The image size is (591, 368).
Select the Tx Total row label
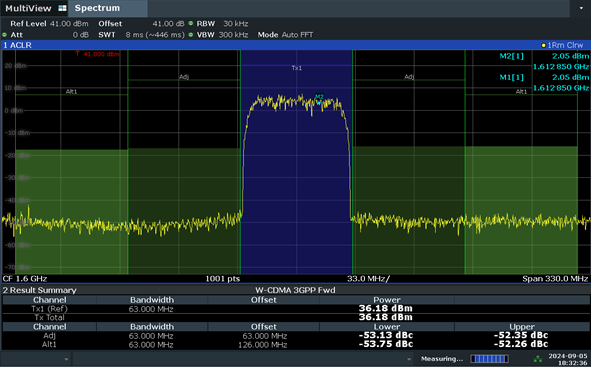pyautogui.click(x=49, y=317)
